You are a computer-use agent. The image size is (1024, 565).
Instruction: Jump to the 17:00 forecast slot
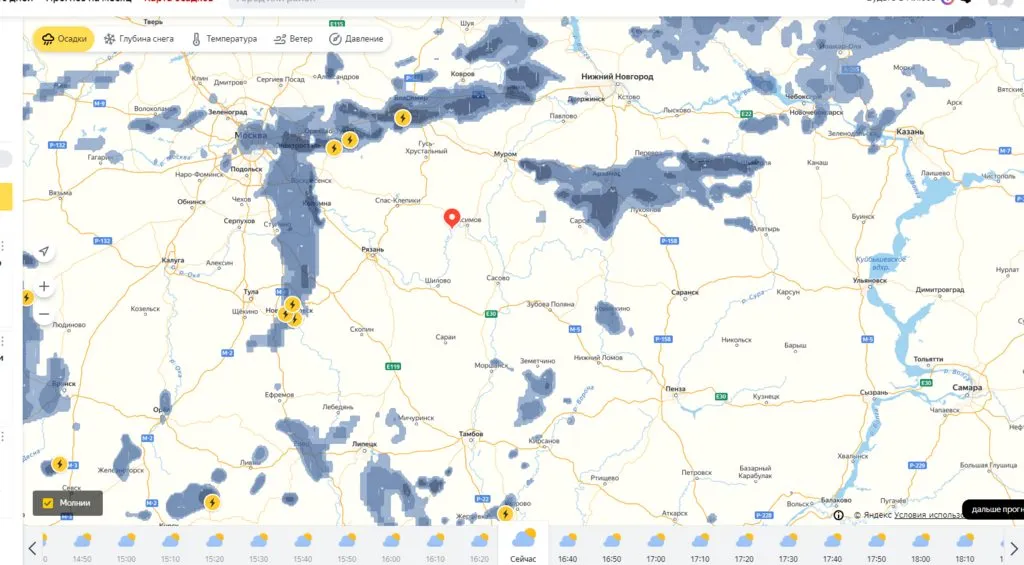(656, 546)
